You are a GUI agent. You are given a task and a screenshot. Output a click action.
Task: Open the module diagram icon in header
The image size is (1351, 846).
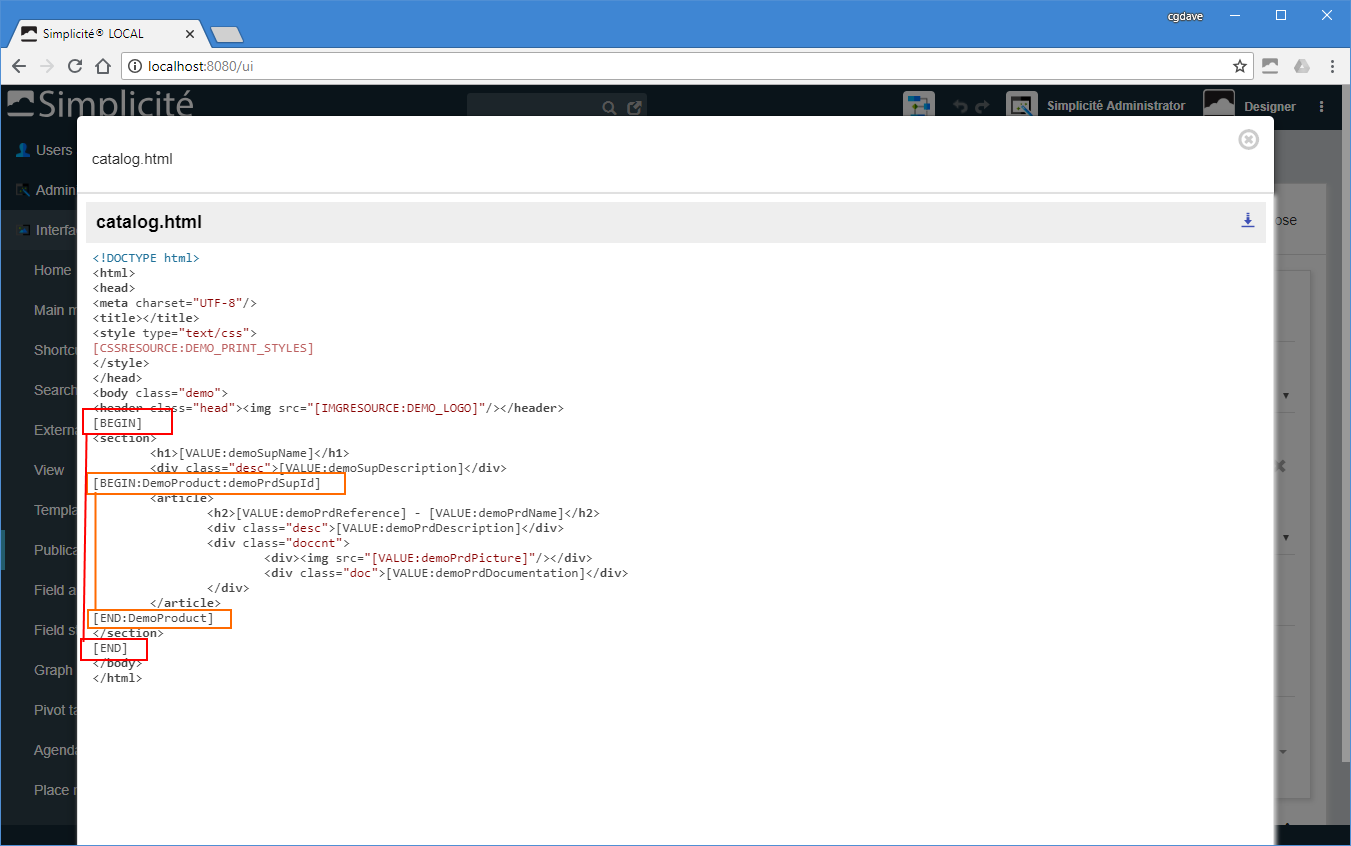918,105
